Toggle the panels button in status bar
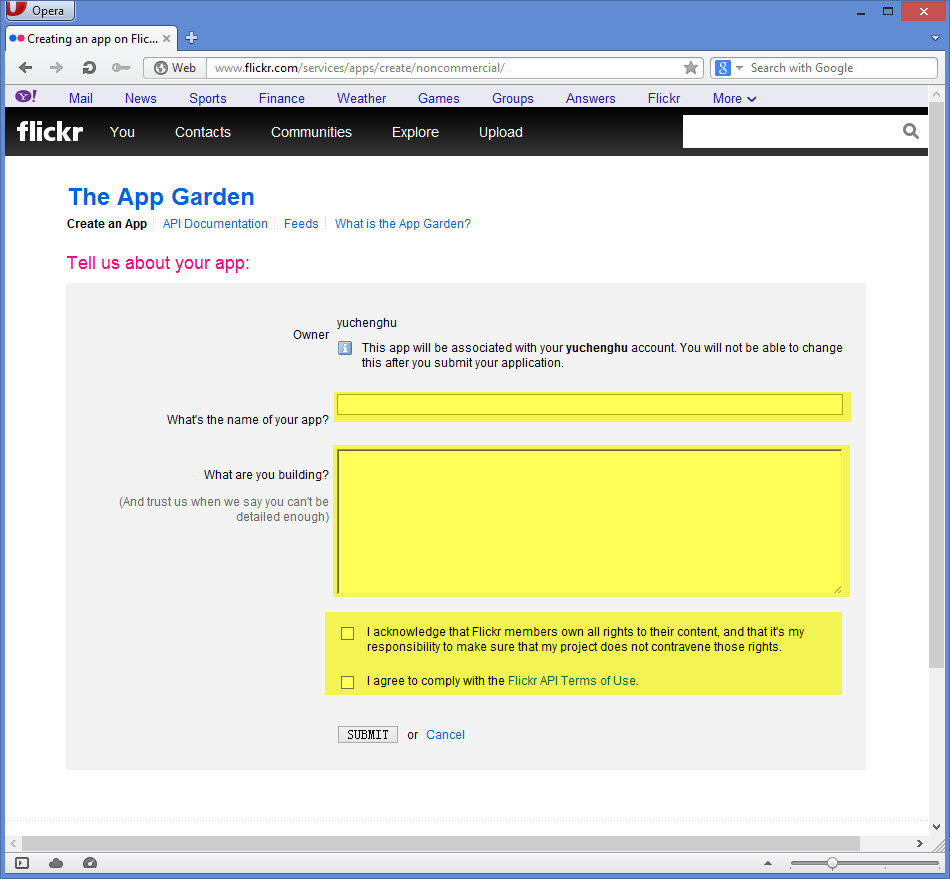 22,863
